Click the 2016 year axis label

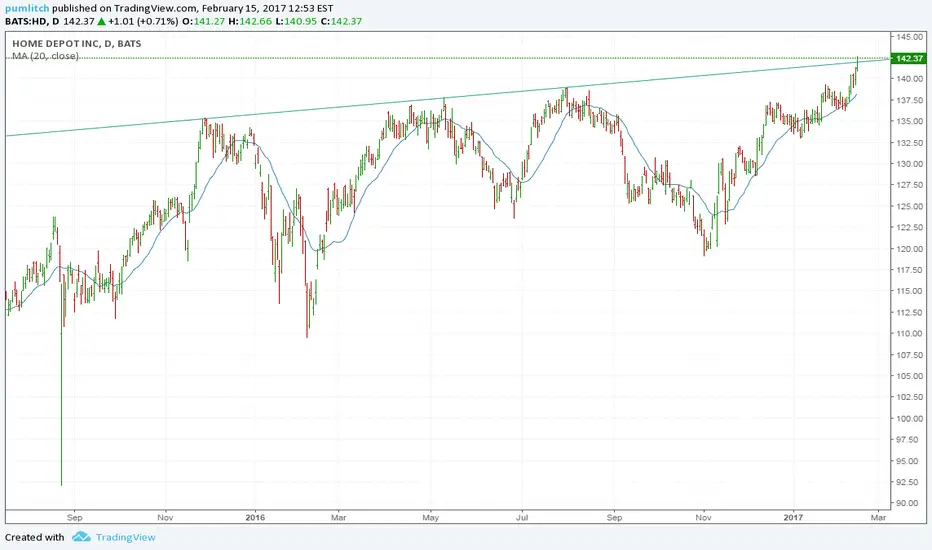coord(255,517)
